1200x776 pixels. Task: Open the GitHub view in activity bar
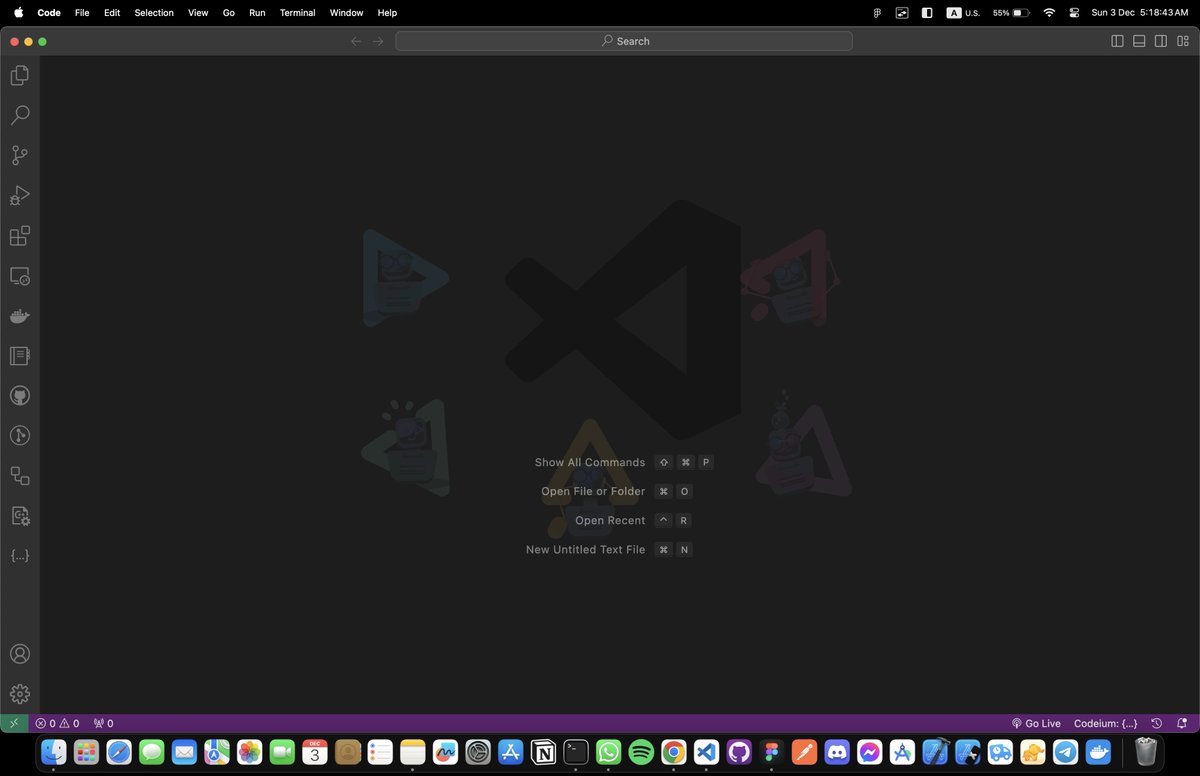tap(20, 396)
